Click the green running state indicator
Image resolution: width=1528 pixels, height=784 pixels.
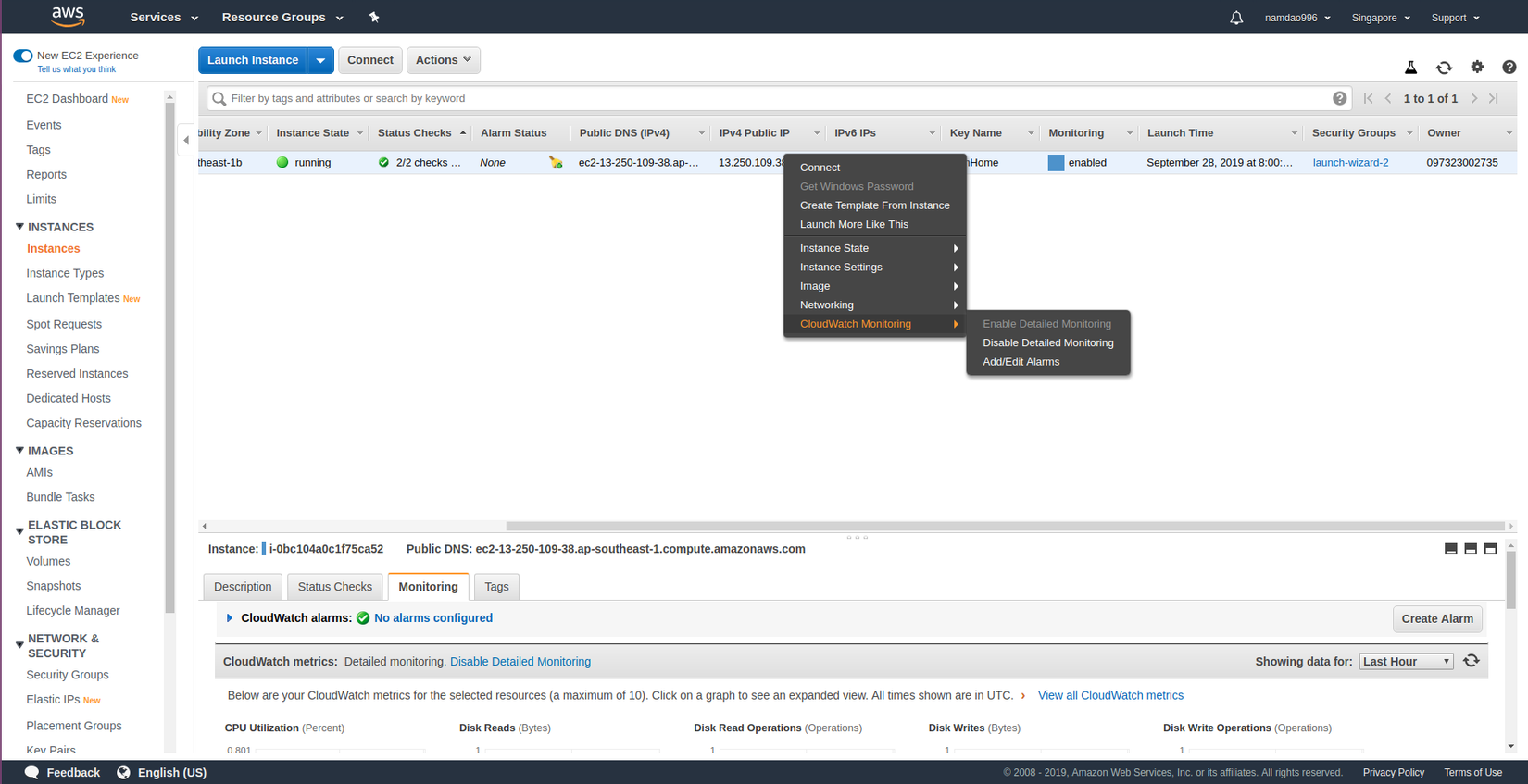(x=282, y=162)
